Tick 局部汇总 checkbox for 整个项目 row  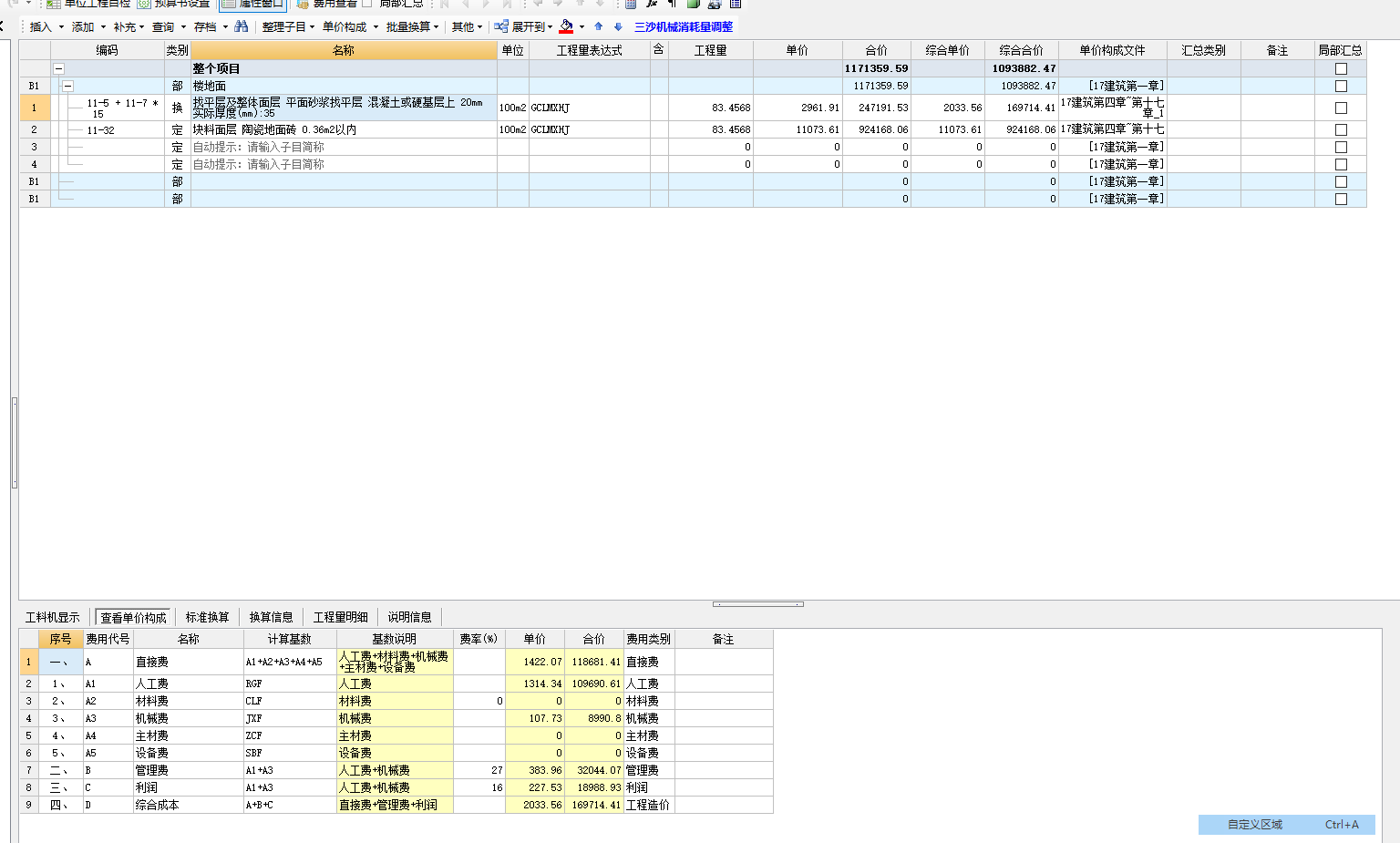(1341, 68)
